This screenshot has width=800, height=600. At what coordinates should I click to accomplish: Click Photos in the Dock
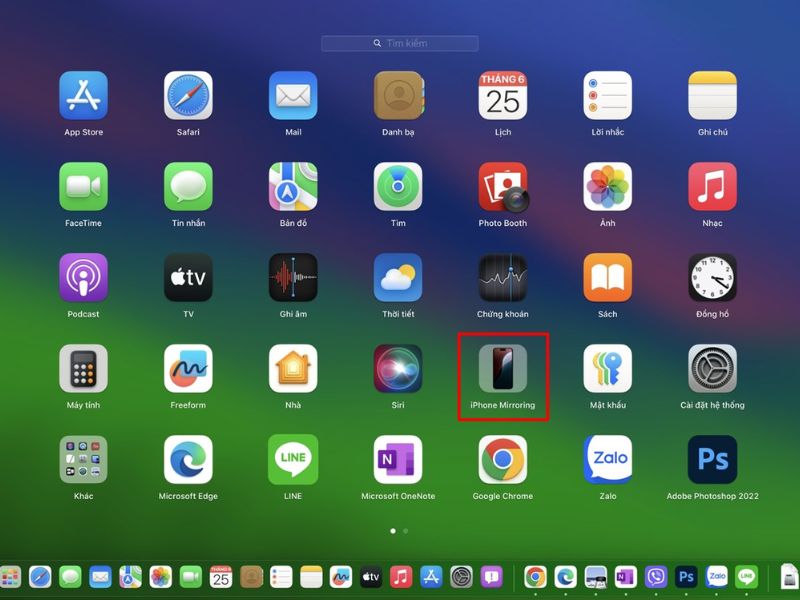pos(161,577)
